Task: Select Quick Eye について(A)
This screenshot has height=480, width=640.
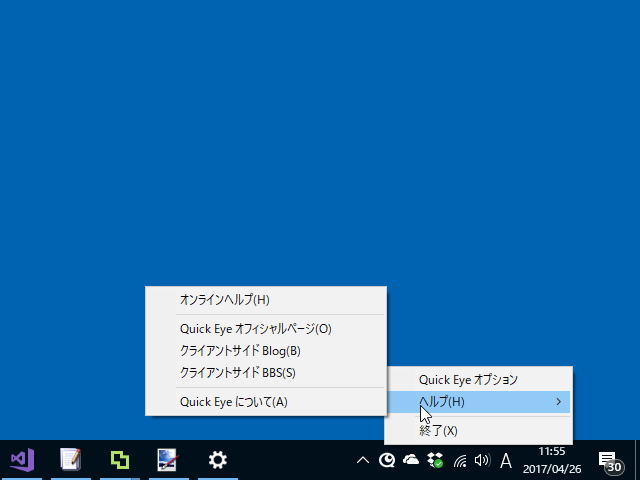Action: click(x=266, y=402)
